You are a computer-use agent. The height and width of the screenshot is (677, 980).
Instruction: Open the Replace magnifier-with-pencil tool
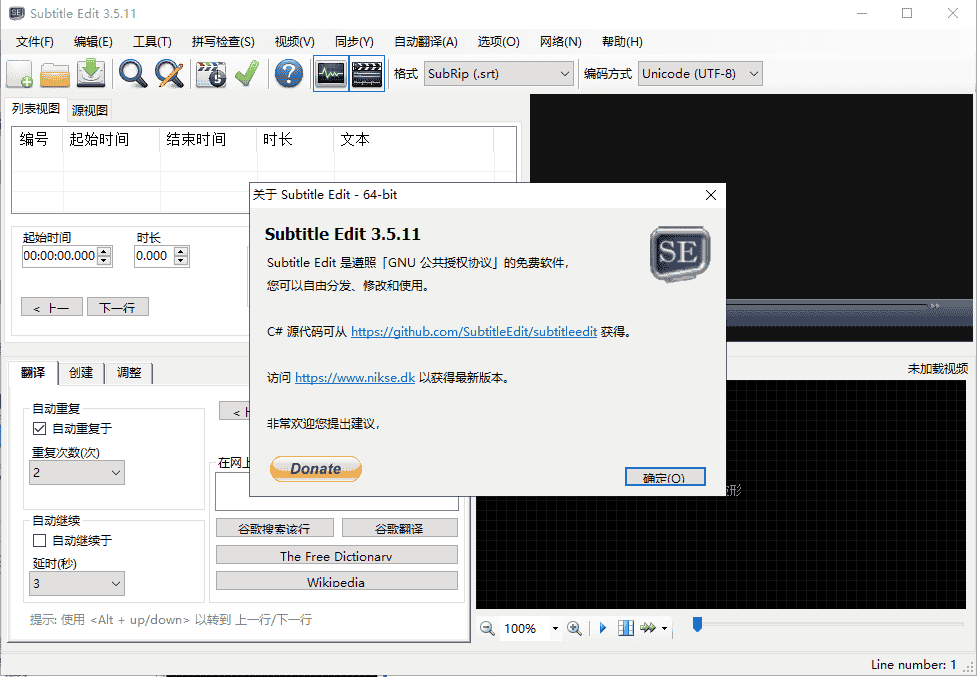(169, 74)
